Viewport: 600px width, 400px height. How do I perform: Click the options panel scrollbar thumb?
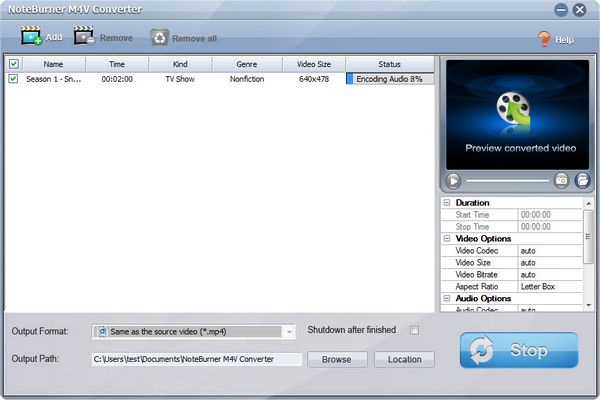tap(589, 237)
